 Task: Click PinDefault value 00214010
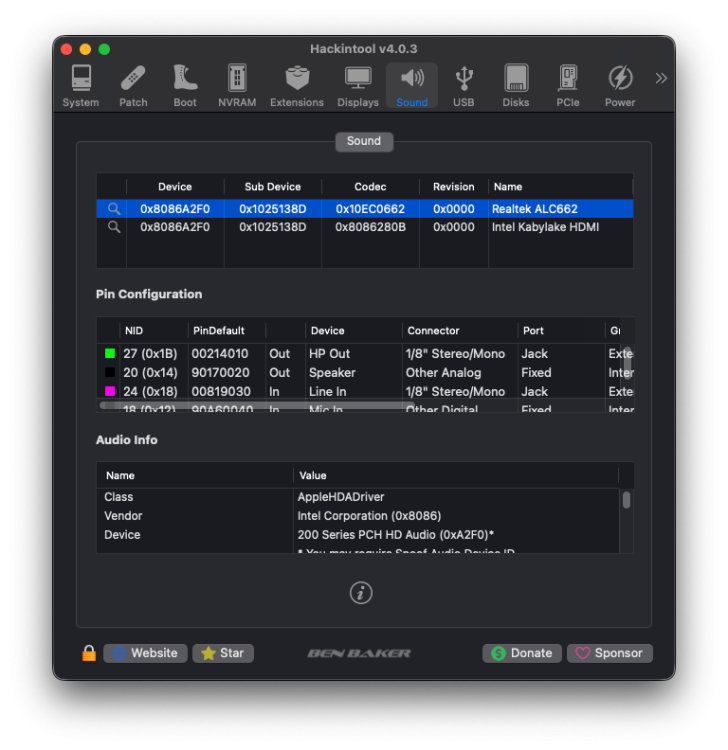coord(220,353)
